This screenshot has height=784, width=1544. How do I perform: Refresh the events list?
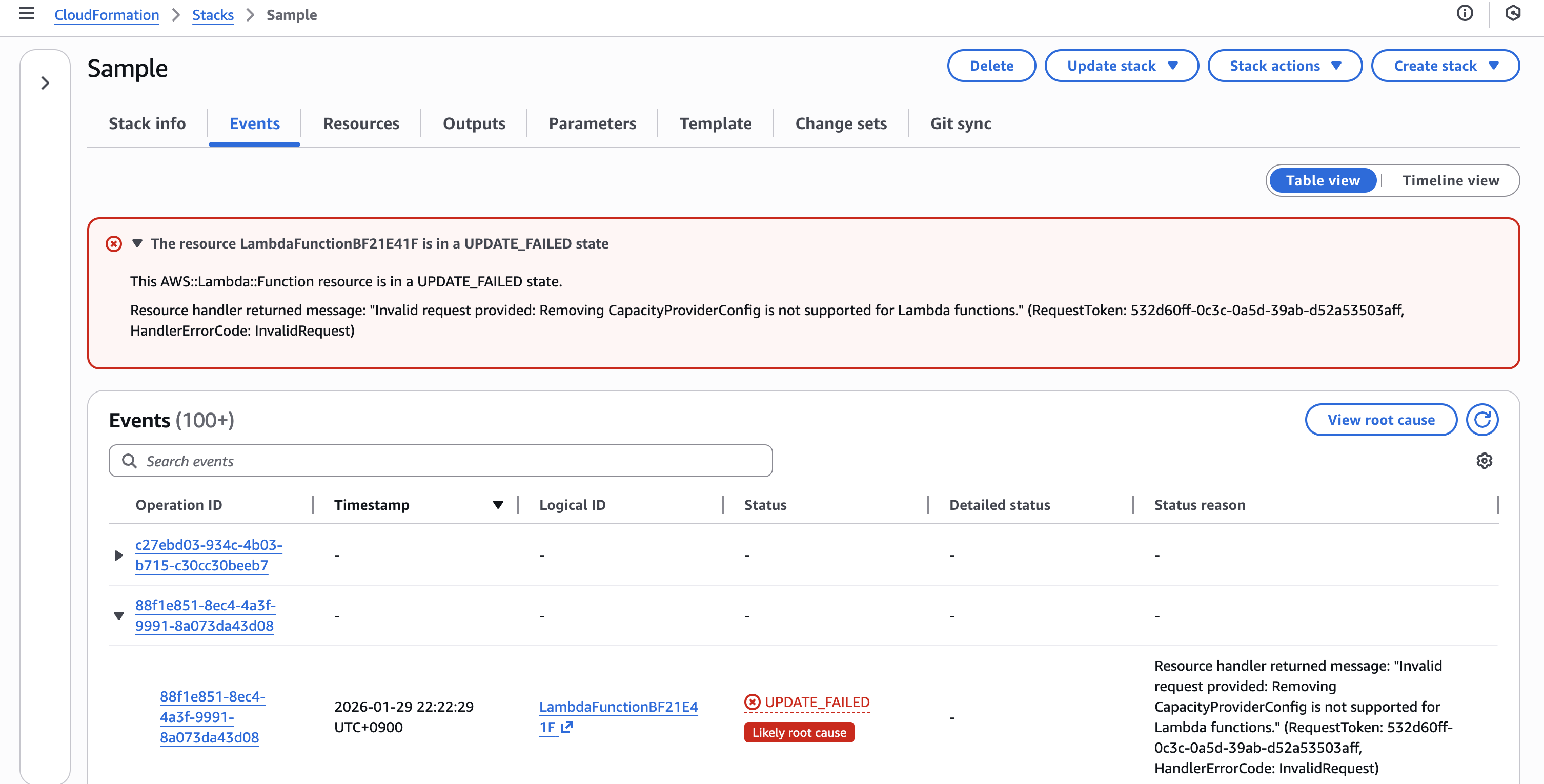(1481, 420)
